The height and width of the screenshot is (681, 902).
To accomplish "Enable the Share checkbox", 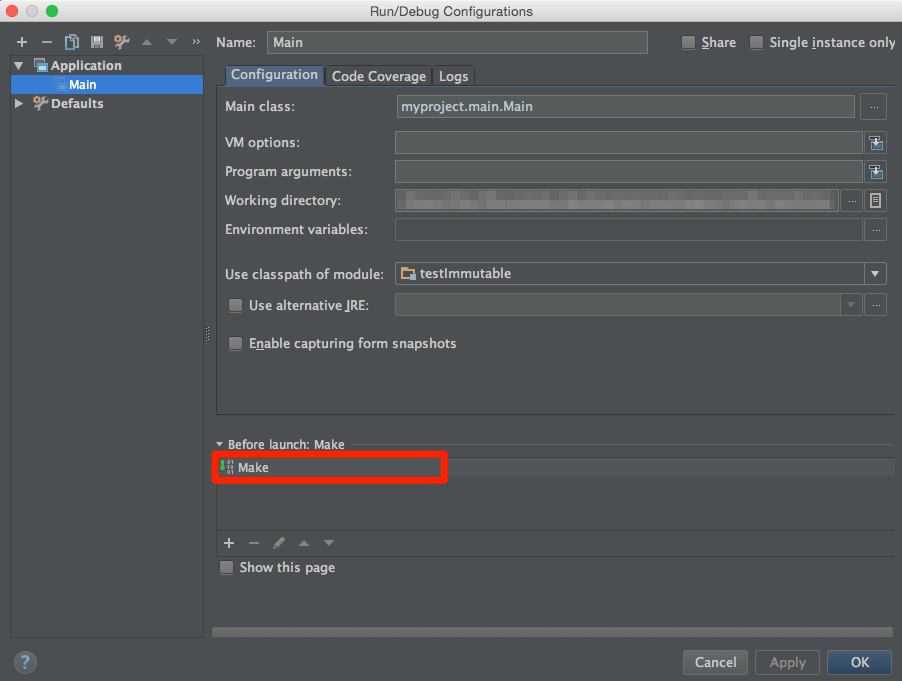I will pyautogui.click(x=688, y=42).
